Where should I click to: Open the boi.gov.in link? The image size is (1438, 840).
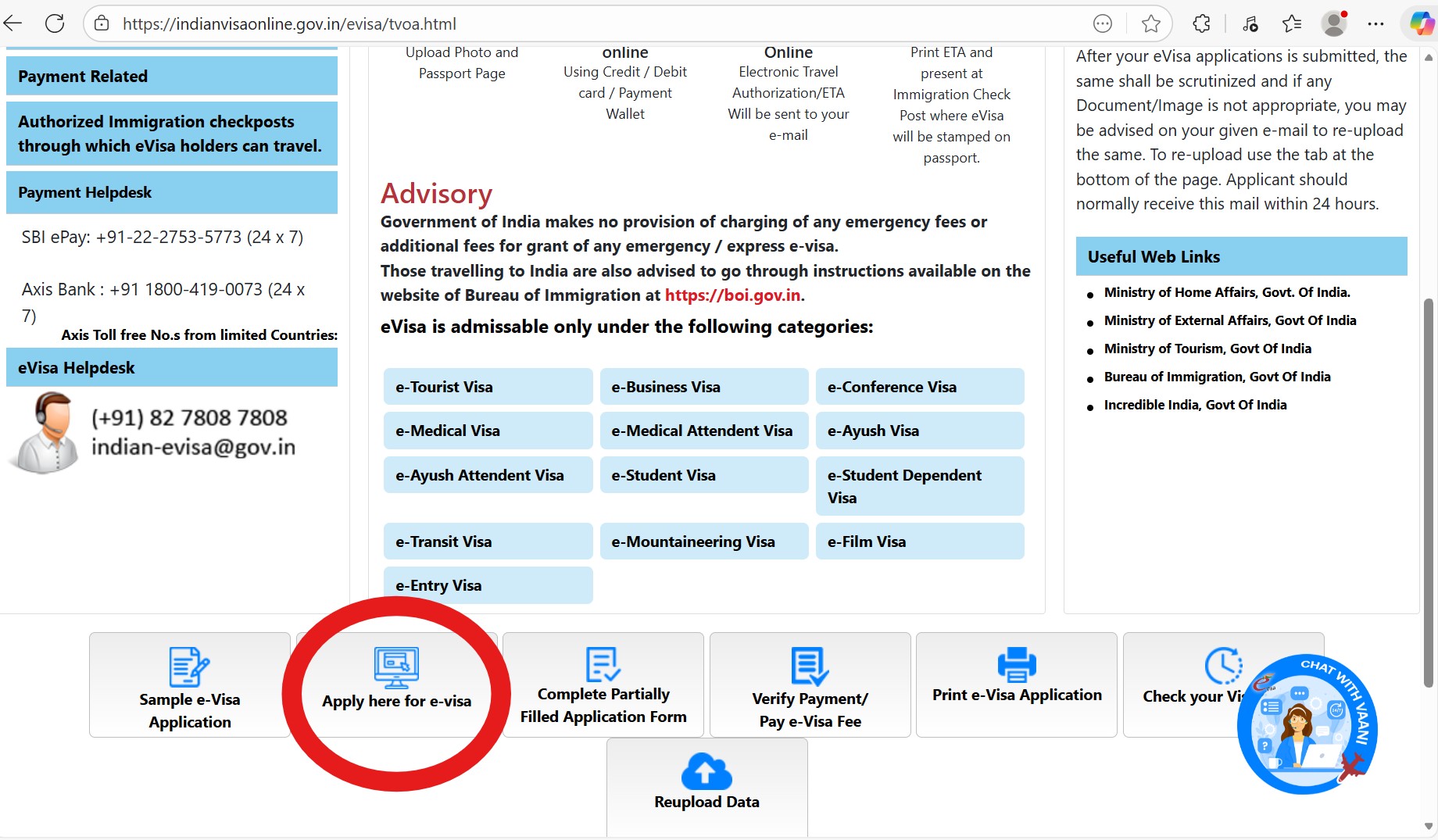[732, 295]
